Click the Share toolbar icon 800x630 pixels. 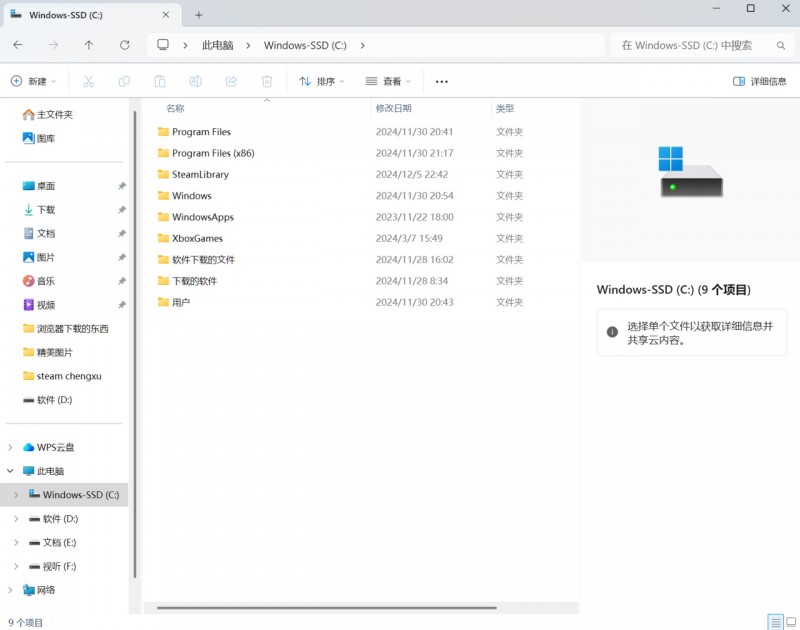(231, 81)
